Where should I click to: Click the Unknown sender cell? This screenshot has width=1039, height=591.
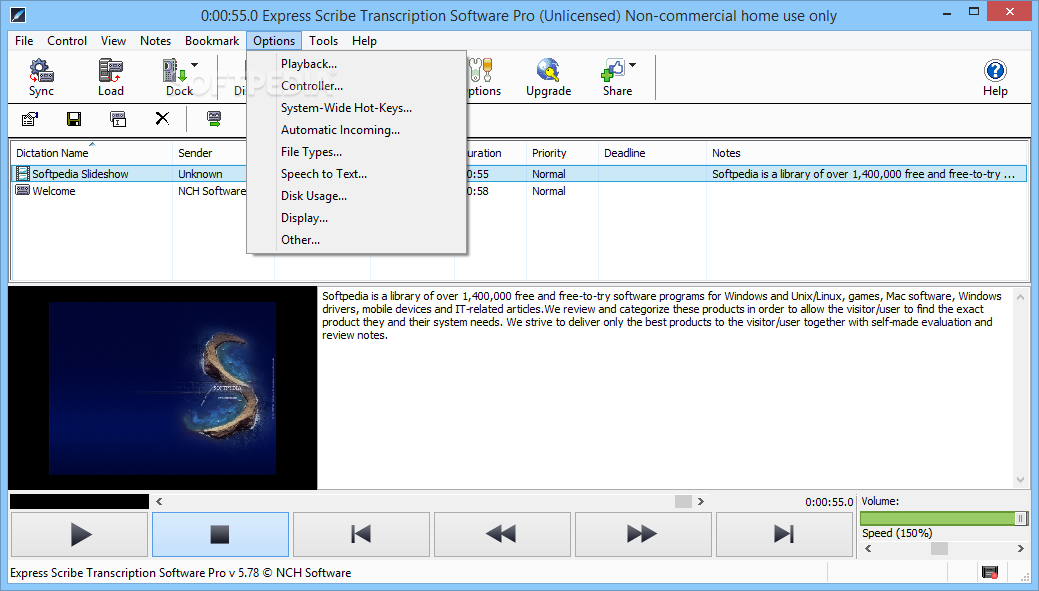click(x=200, y=174)
